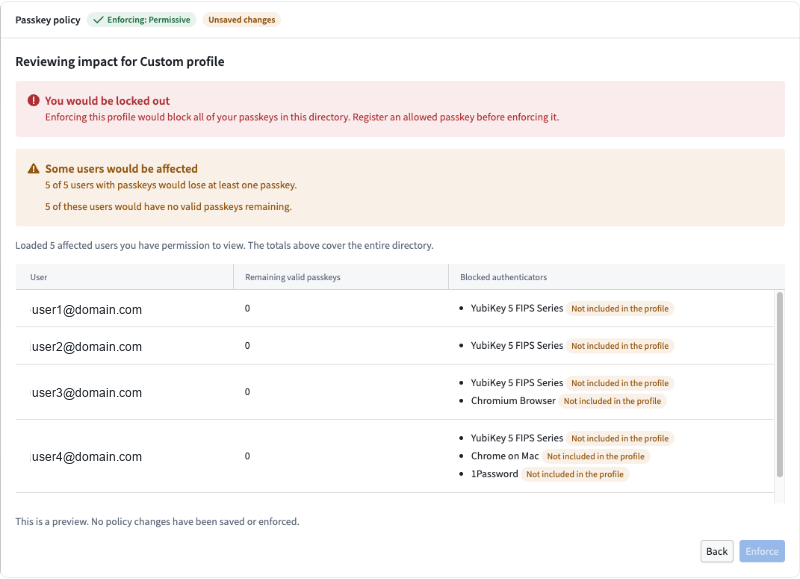The height and width of the screenshot is (579, 800).
Task: Click the Passkey policy title
Action: click(48, 20)
